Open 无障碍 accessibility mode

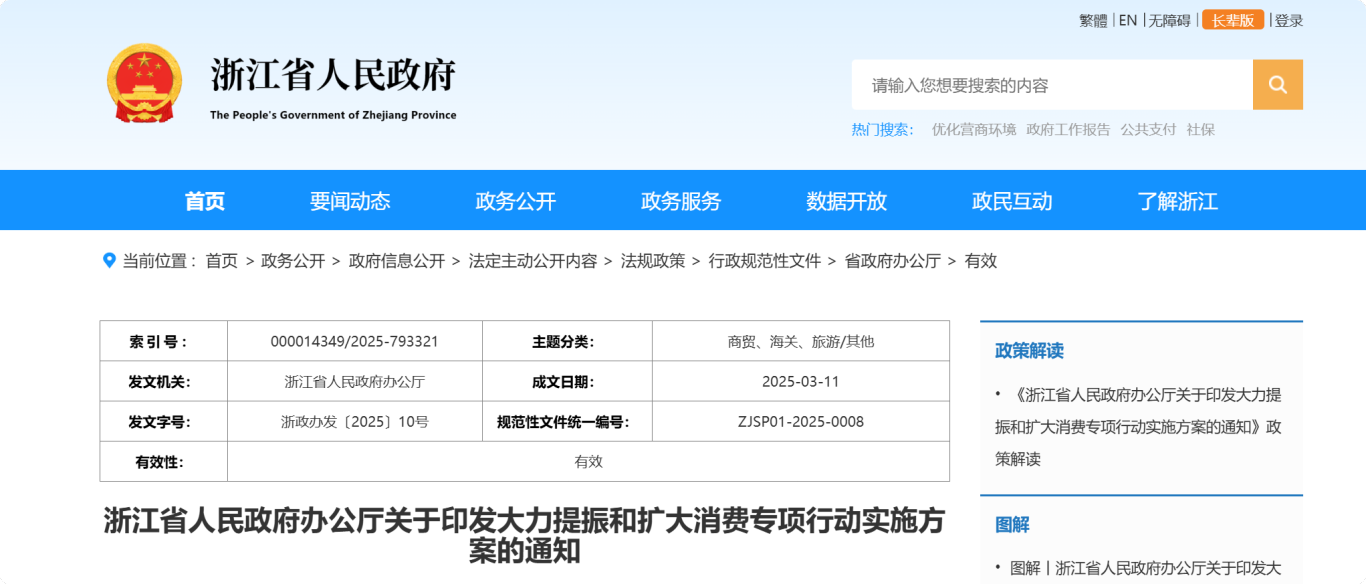[x=1169, y=20]
